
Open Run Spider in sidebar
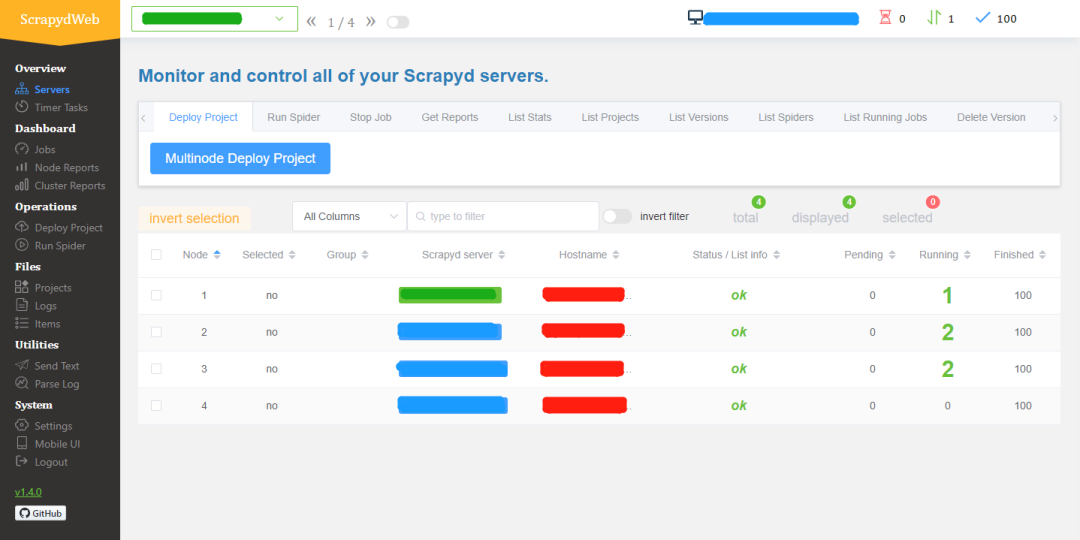click(50, 245)
